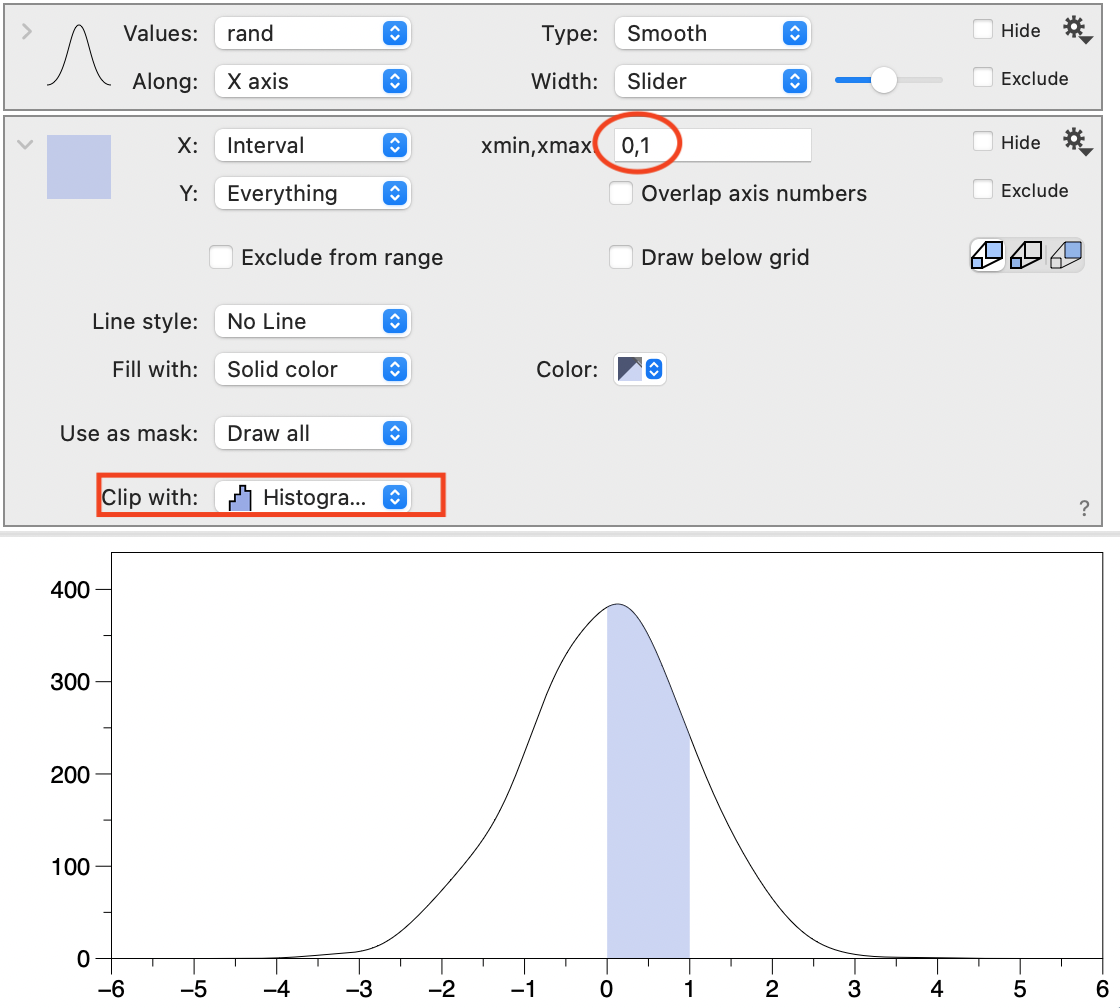This screenshot has width=1120, height=1008.
Task: Select the first draw-order style icon
Action: (x=986, y=256)
